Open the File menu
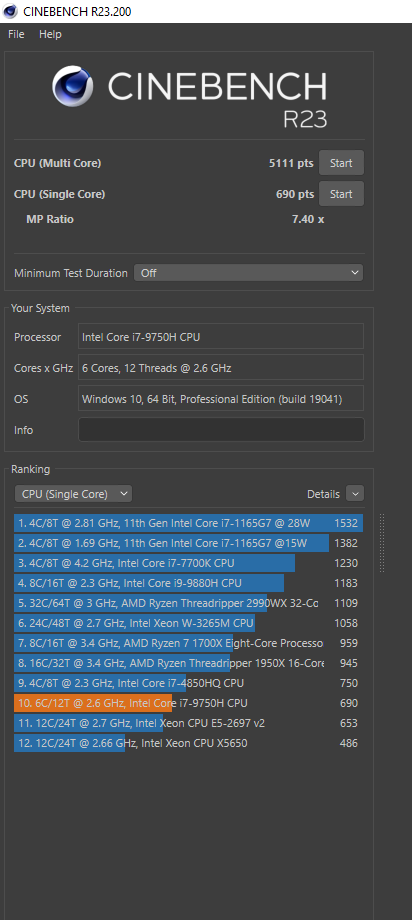 (16, 35)
